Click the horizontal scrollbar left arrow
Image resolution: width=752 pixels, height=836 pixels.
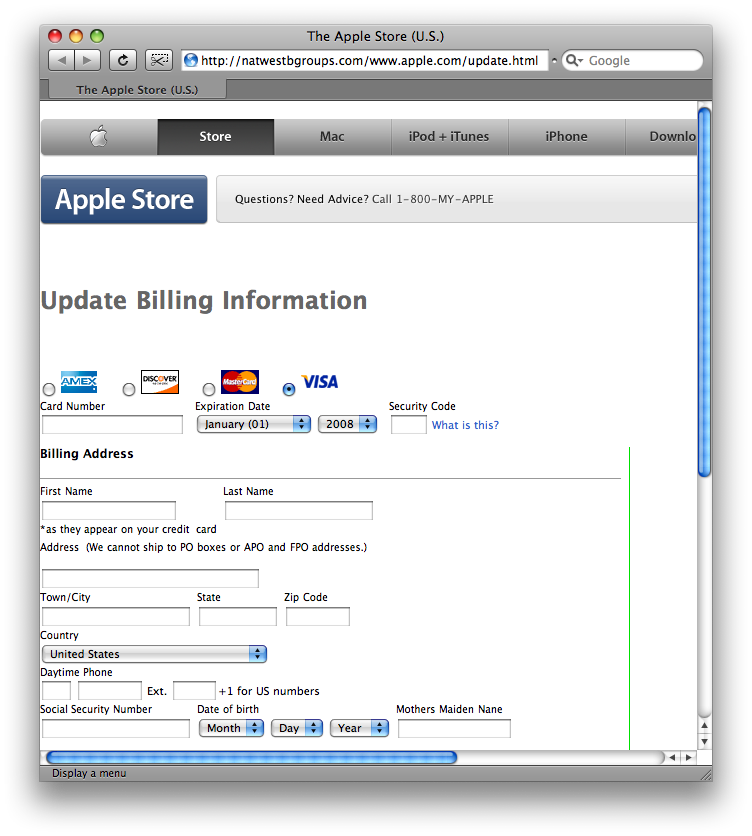673,757
